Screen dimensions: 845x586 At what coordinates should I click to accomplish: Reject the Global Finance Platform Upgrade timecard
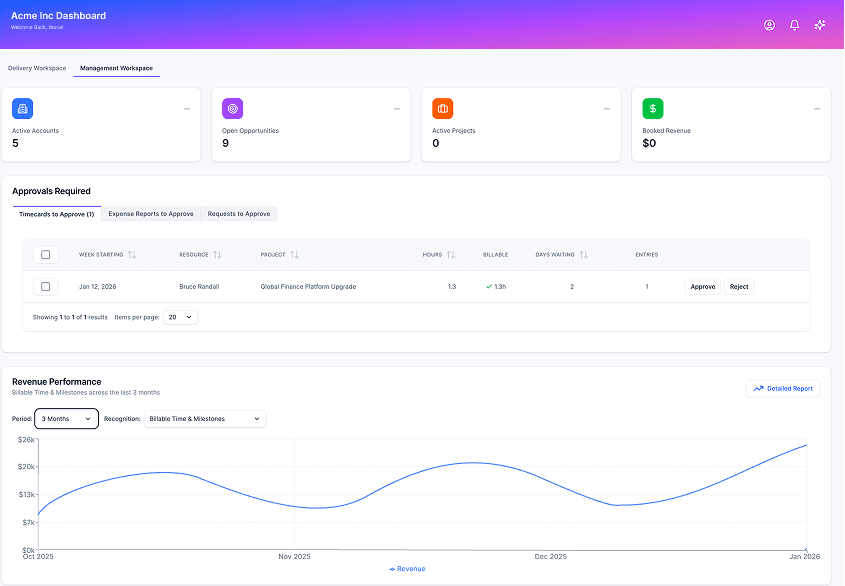coord(739,286)
